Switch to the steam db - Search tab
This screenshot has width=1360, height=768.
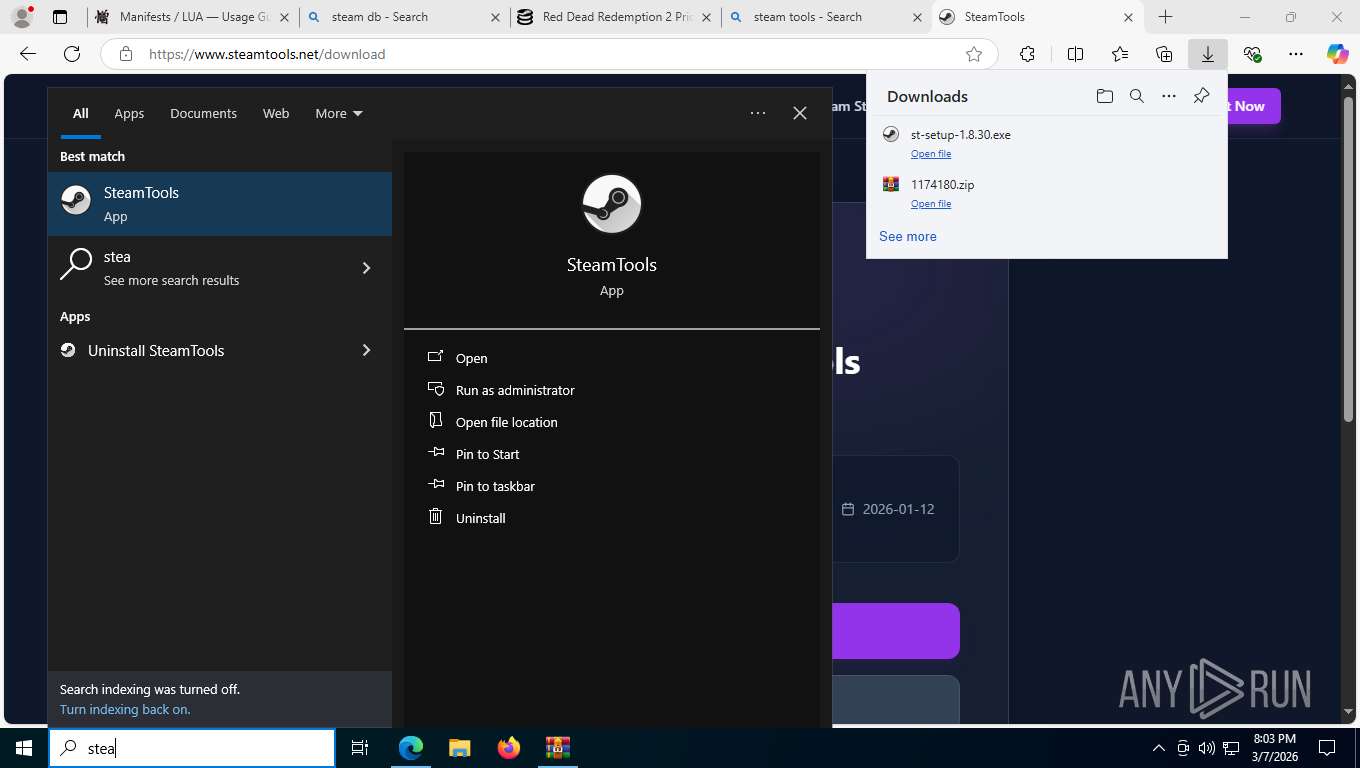(404, 17)
